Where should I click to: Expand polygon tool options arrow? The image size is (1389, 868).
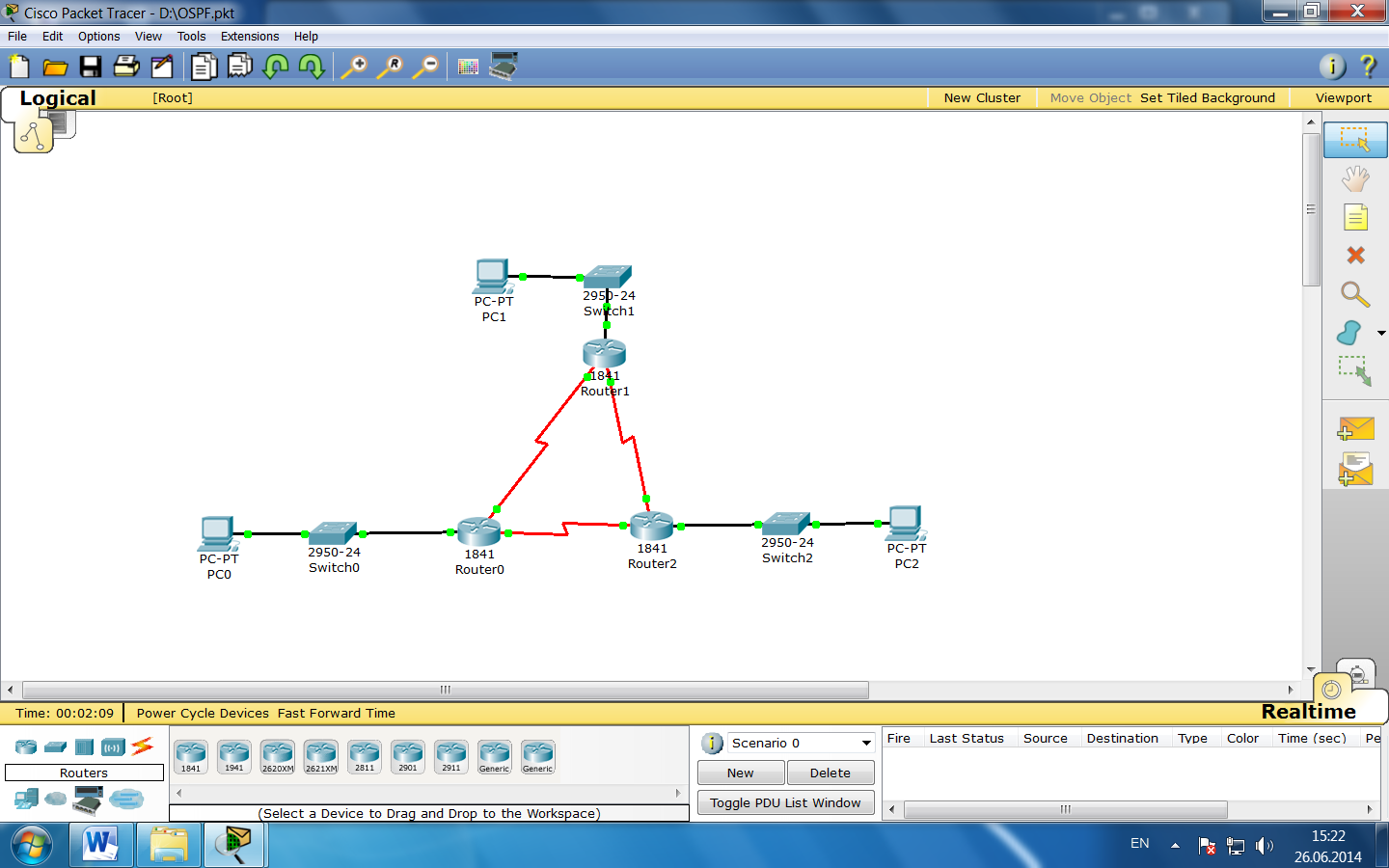tap(1381, 333)
